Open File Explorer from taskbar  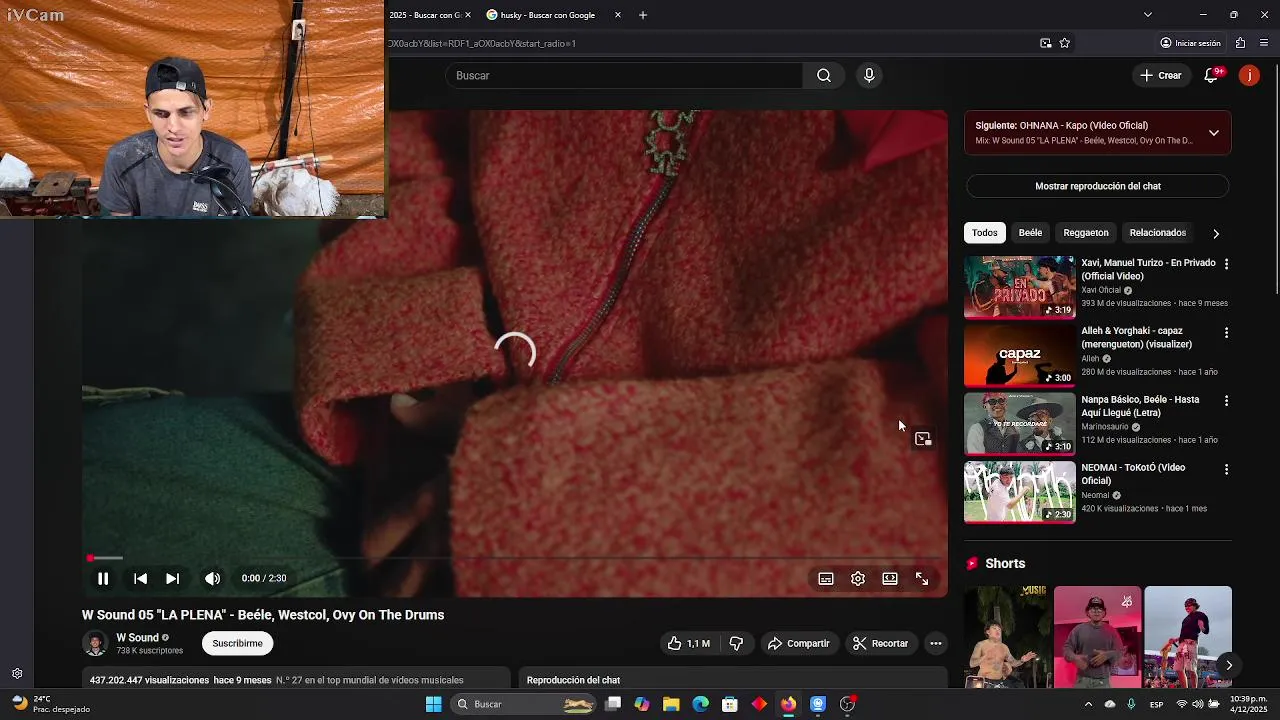pos(671,704)
